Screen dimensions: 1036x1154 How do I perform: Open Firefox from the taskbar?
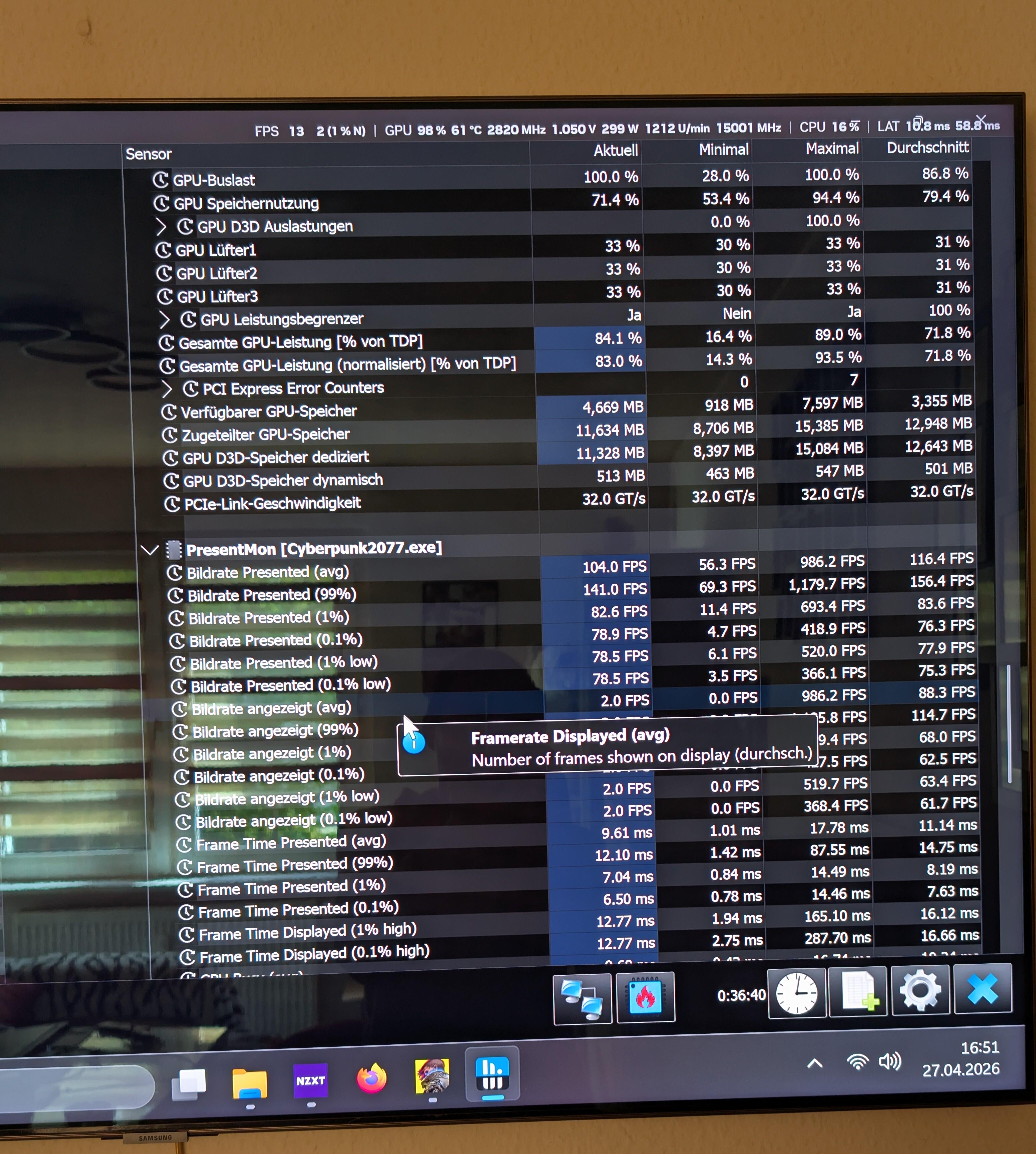(x=371, y=1078)
